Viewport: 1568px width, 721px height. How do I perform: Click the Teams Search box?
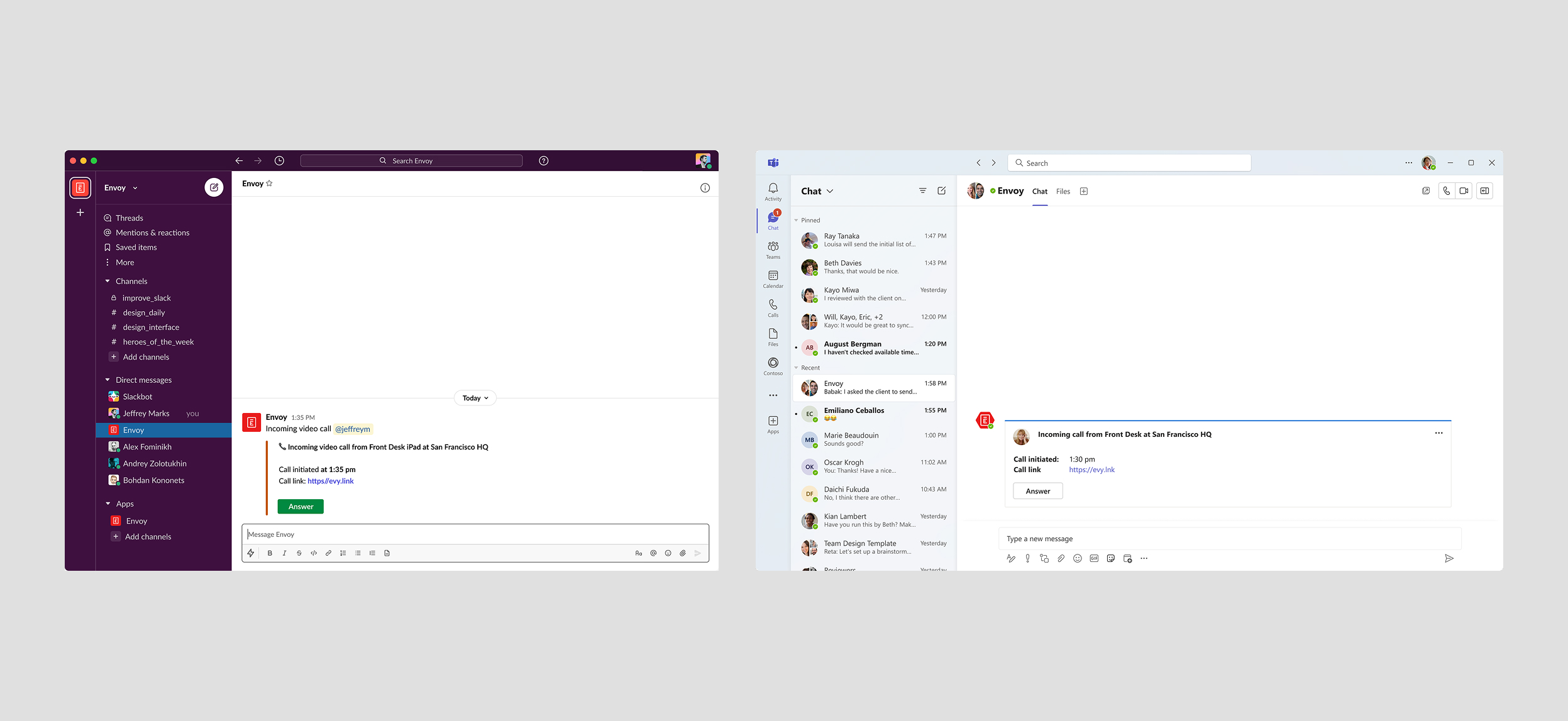(x=1129, y=163)
